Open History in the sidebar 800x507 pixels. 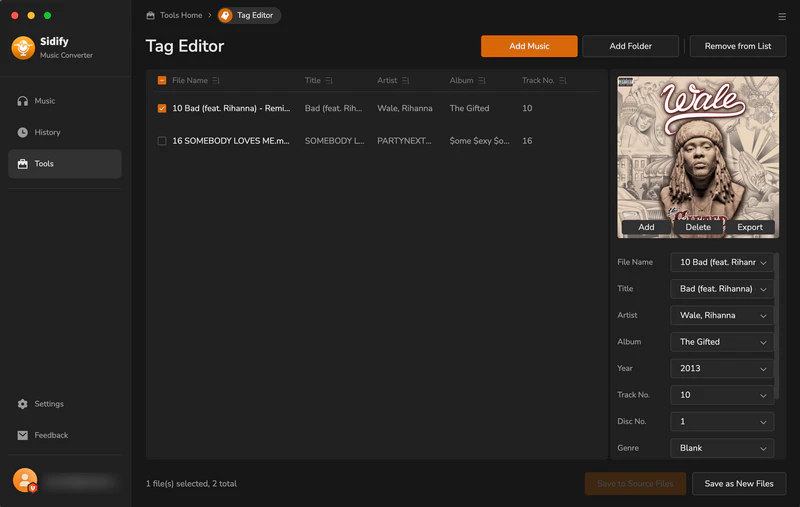(x=65, y=133)
